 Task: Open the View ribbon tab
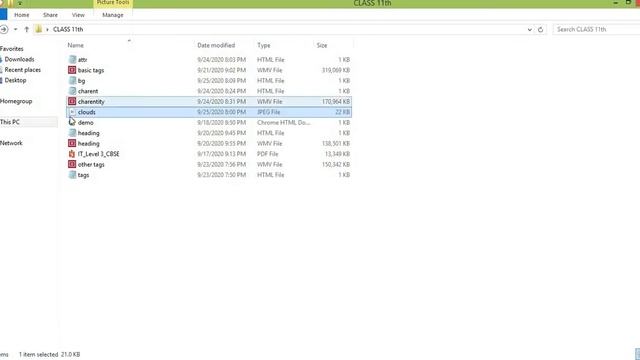click(78, 15)
